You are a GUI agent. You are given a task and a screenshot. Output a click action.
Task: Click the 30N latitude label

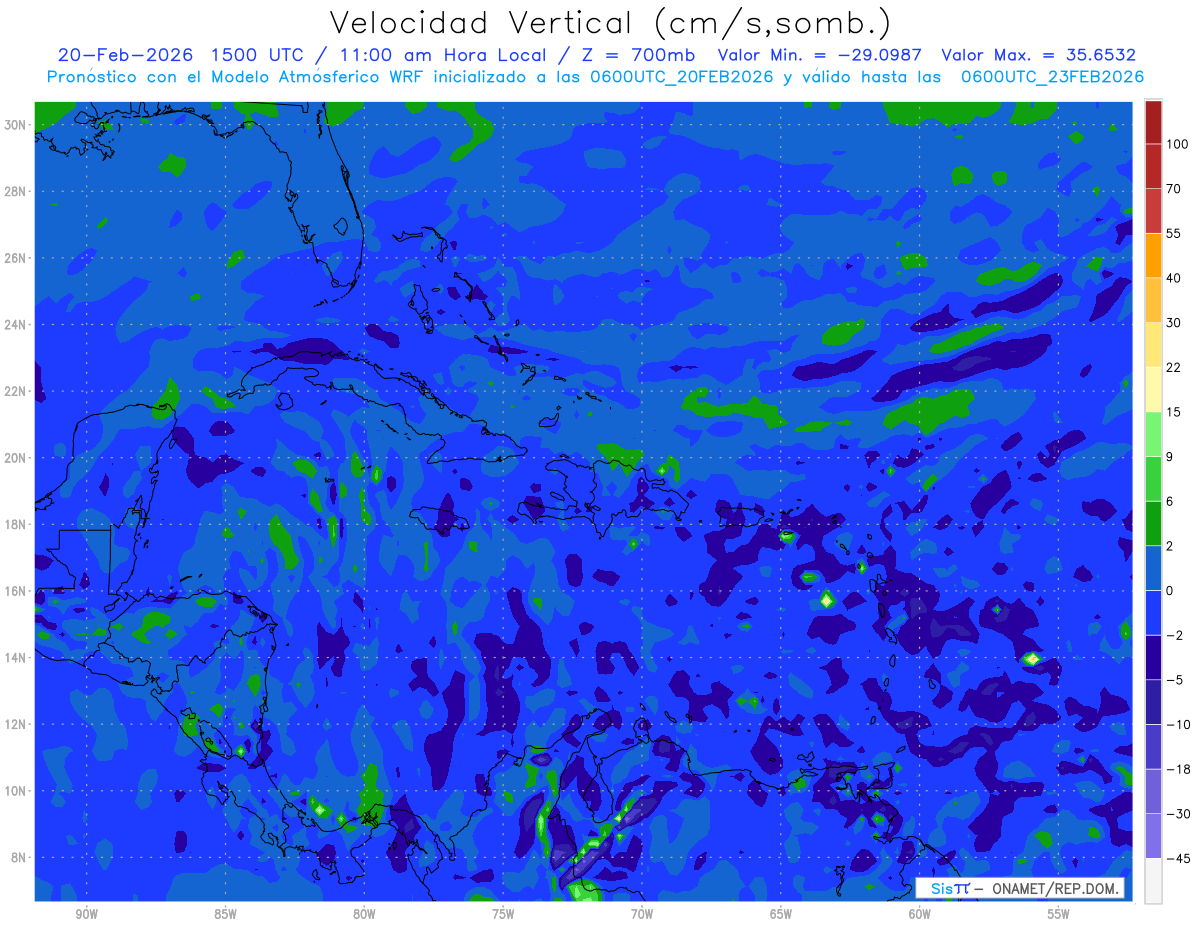pos(17,124)
